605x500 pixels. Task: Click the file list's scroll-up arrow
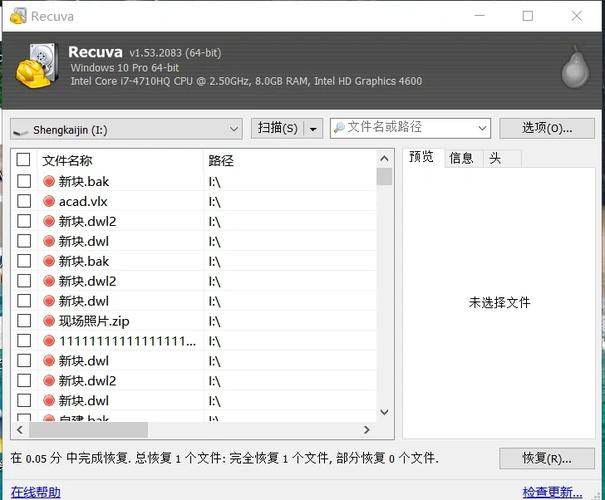pos(384,159)
